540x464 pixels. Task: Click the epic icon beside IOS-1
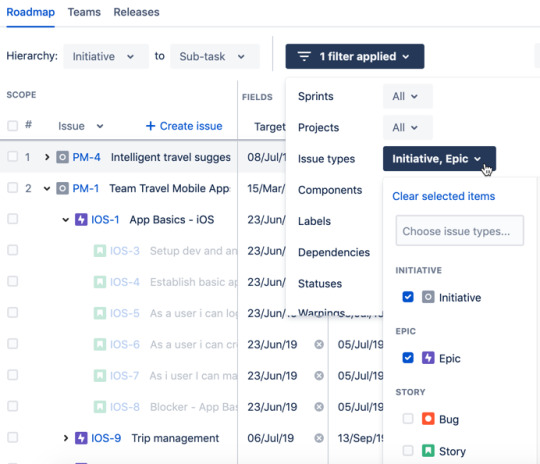pos(81,219)
